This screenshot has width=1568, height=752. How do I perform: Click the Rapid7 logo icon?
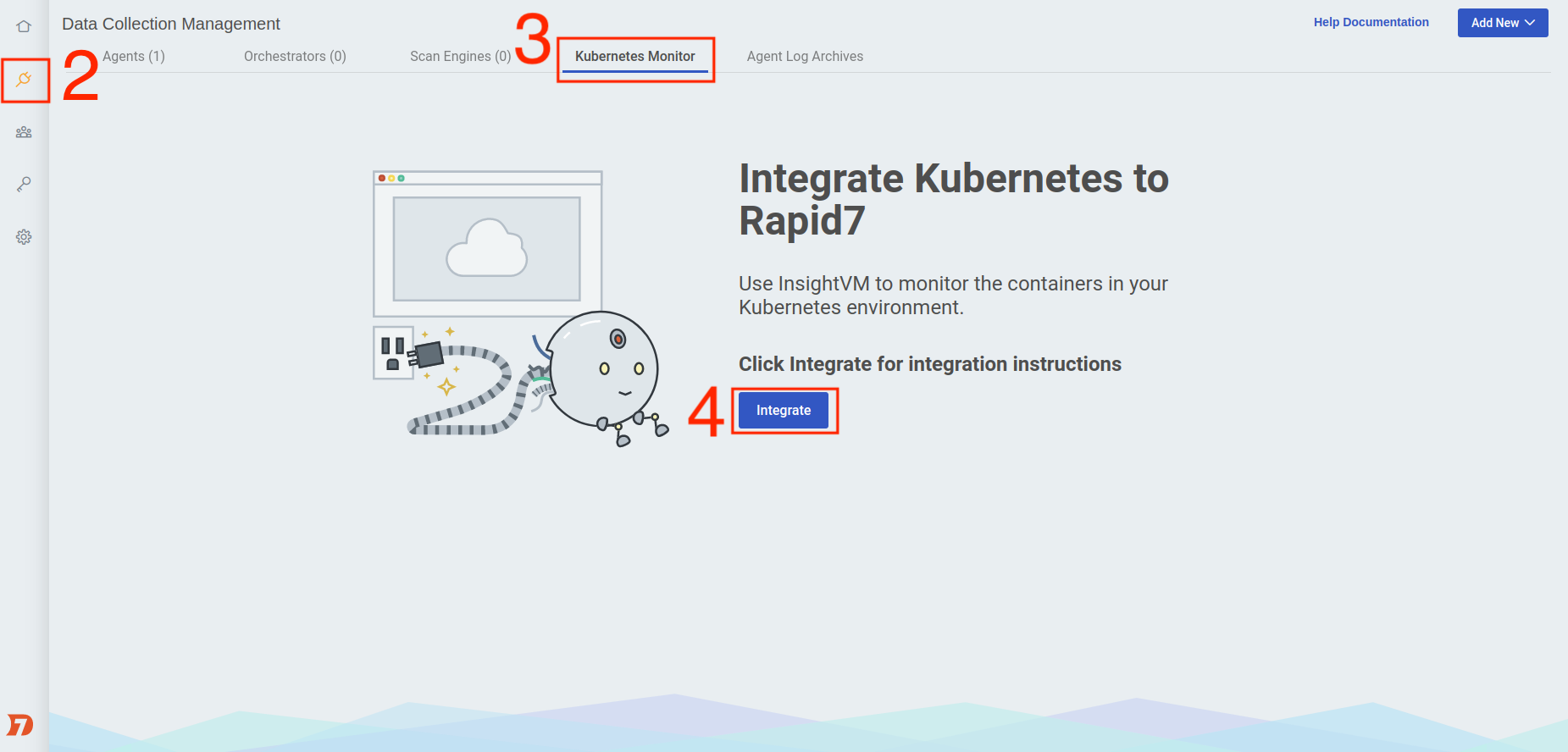20,725
